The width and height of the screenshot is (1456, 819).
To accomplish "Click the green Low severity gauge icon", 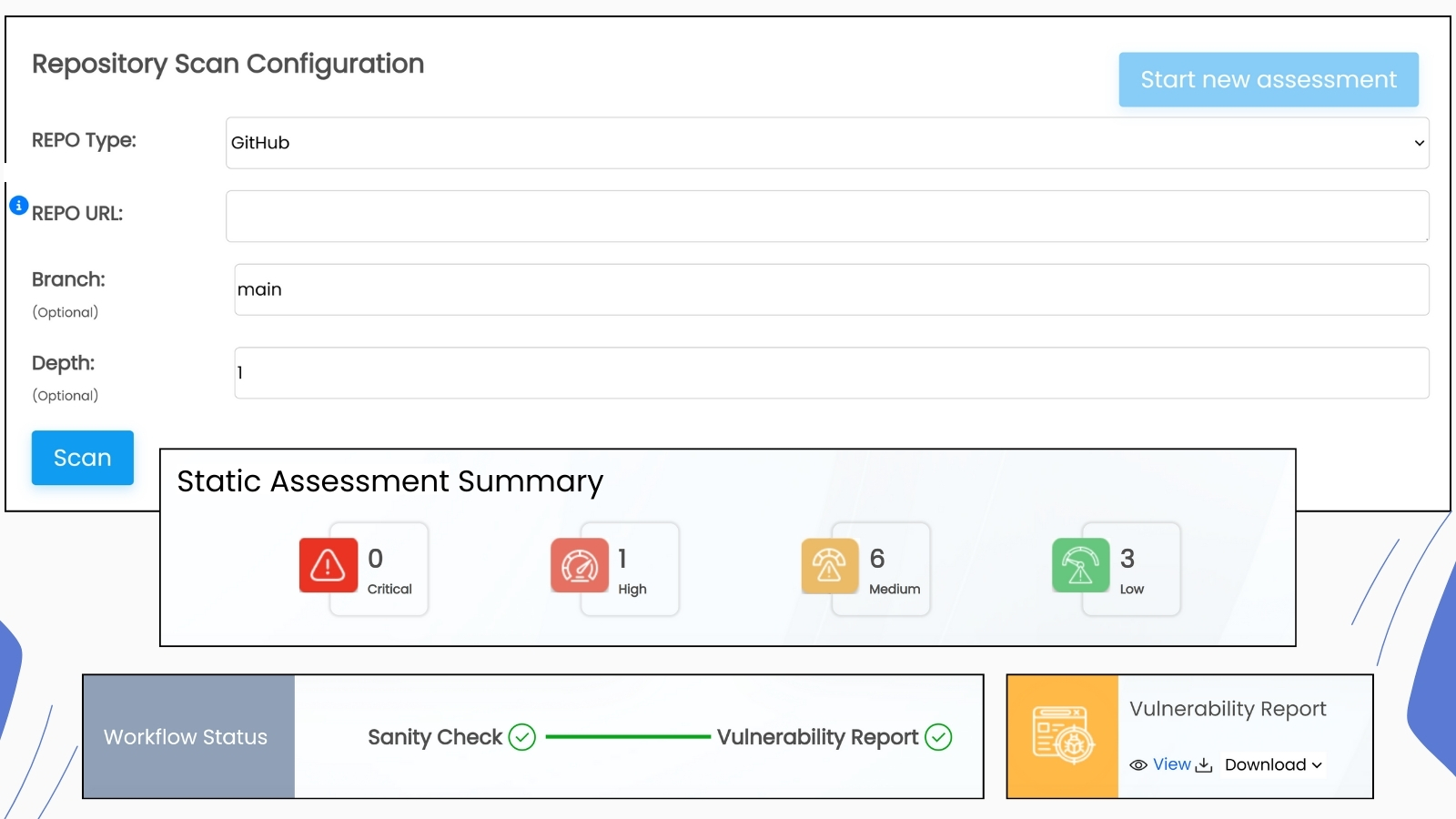I will pos(1080,565).
